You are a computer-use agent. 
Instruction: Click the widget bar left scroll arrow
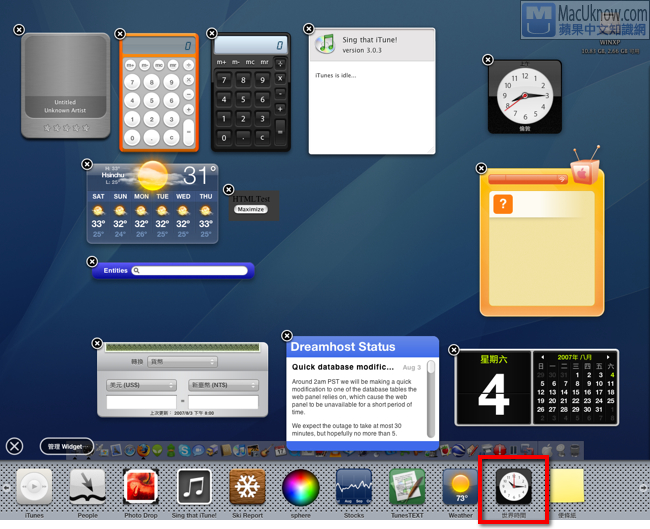pyautogui.click(x=6, y=488)
